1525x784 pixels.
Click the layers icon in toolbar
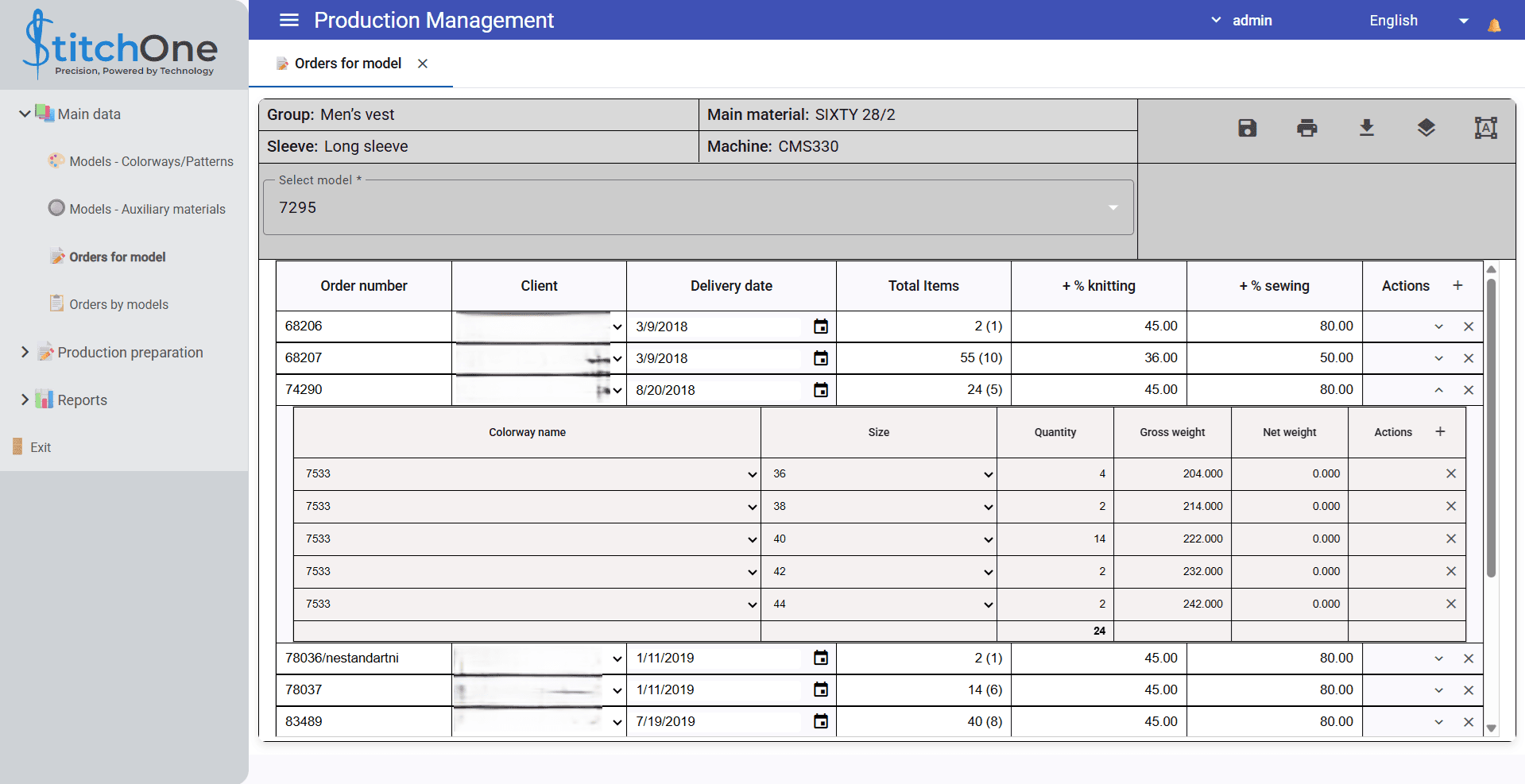(x=1426, y=127)
